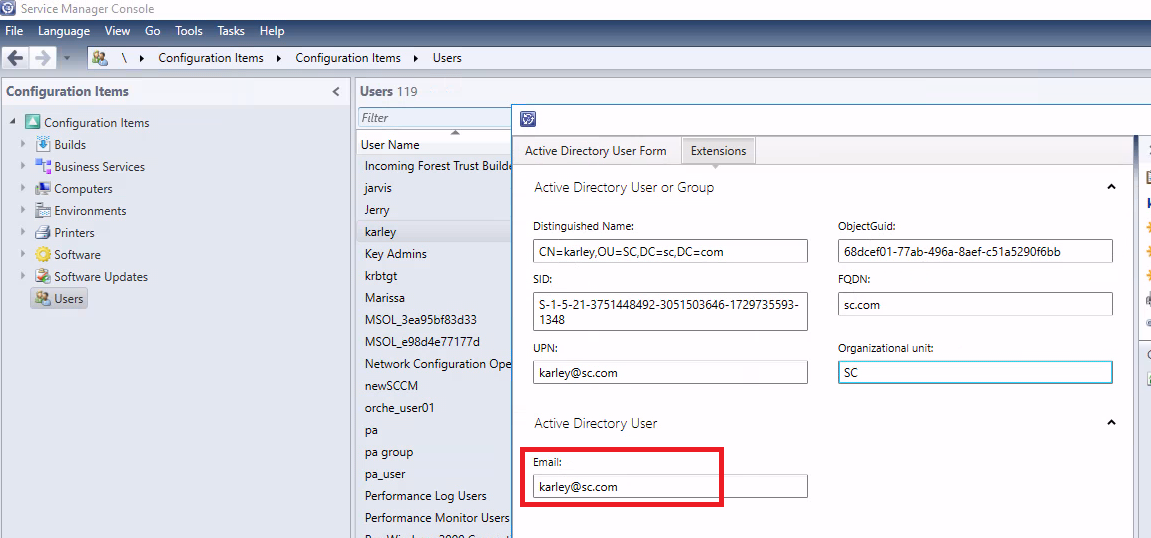Select user row 'pa_user'
Image resolution: width=1151 pixels, height=538 pixels.
(434, 474)
